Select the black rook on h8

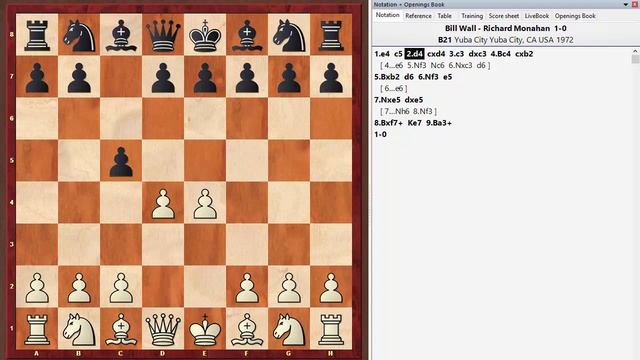(331, 35)
